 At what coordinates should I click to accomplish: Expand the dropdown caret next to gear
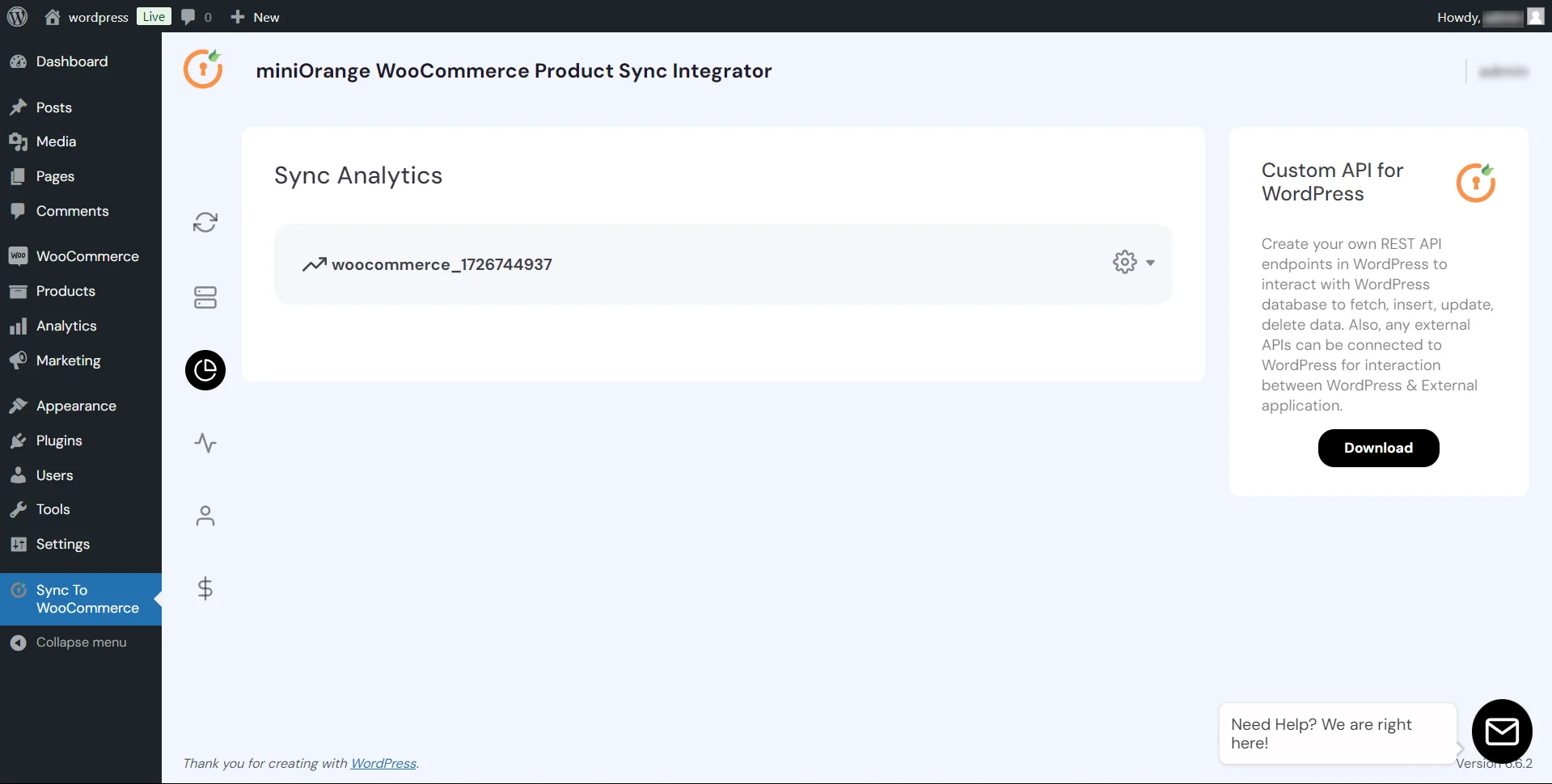point(1150,263)
